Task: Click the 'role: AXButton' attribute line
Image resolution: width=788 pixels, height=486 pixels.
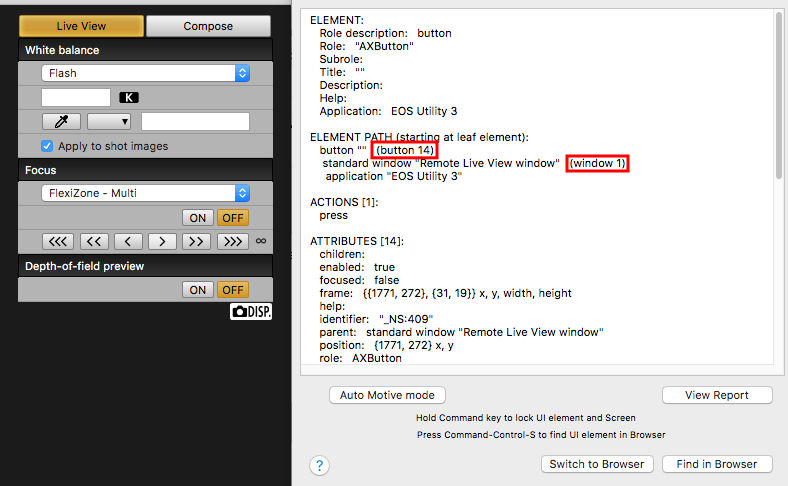Action: pyautogui.click(x=361, y=358)
